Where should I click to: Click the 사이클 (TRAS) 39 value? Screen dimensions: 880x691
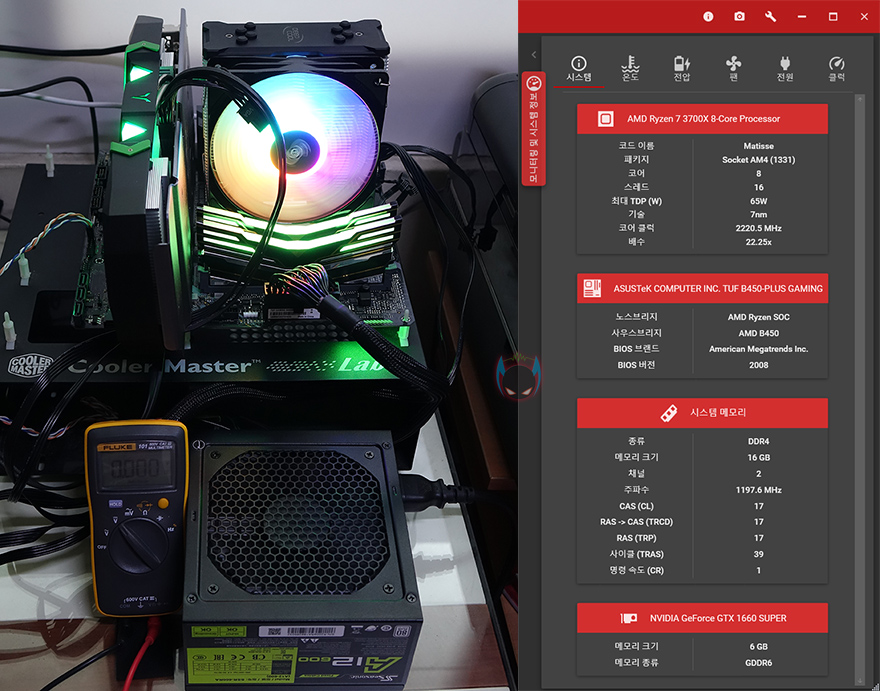coord(759,554)
